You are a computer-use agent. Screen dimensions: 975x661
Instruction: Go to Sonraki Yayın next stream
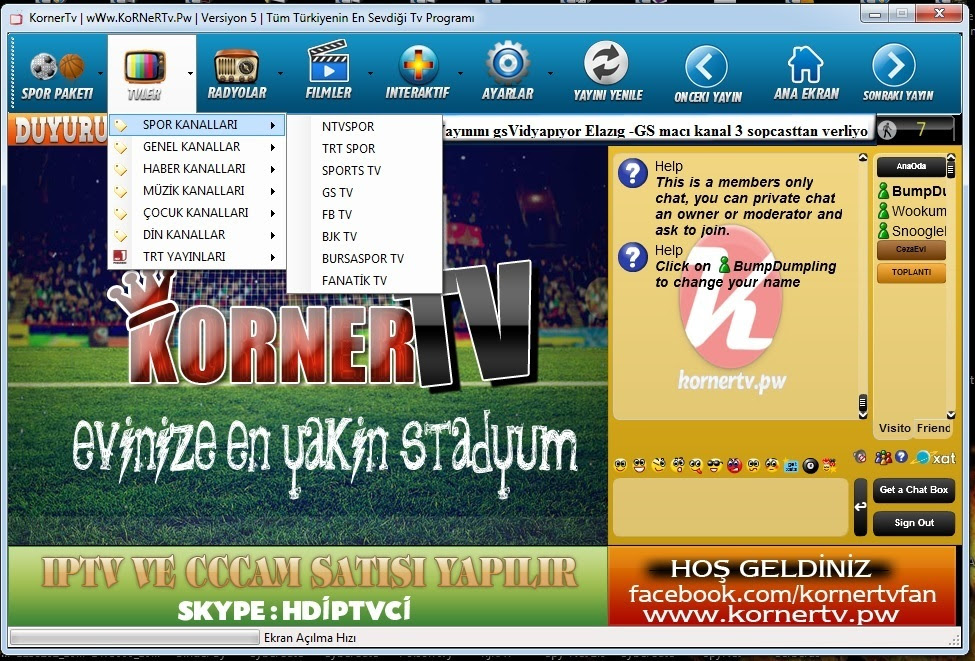(x=897, y=73)
